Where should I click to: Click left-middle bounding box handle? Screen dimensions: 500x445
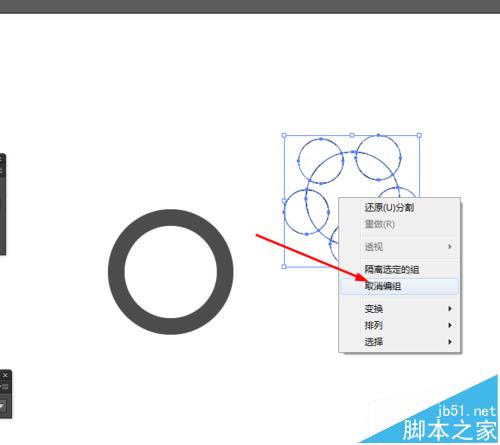click(284, 201)
